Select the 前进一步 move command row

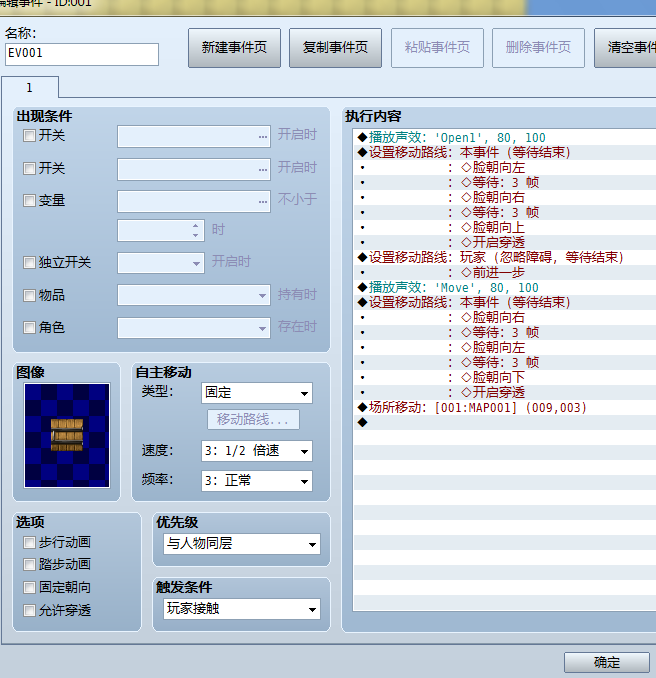tap(505, 272)
